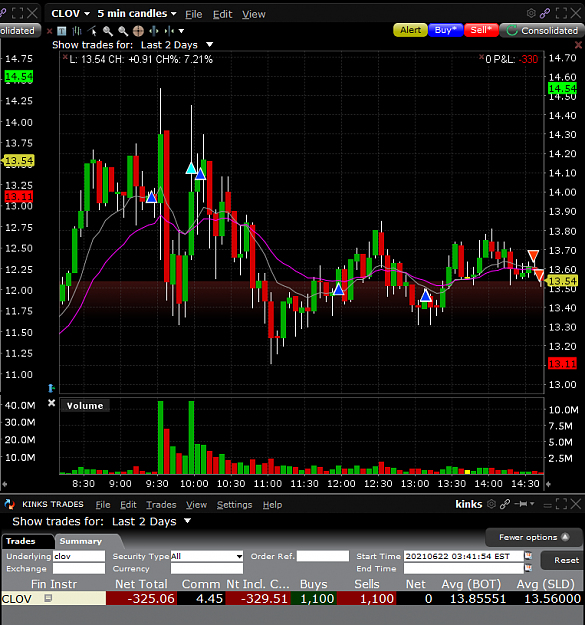The width and height of the screenshot is (585, 625).
Task: Click the compress time span arrows icon
Action: point(169,31)
